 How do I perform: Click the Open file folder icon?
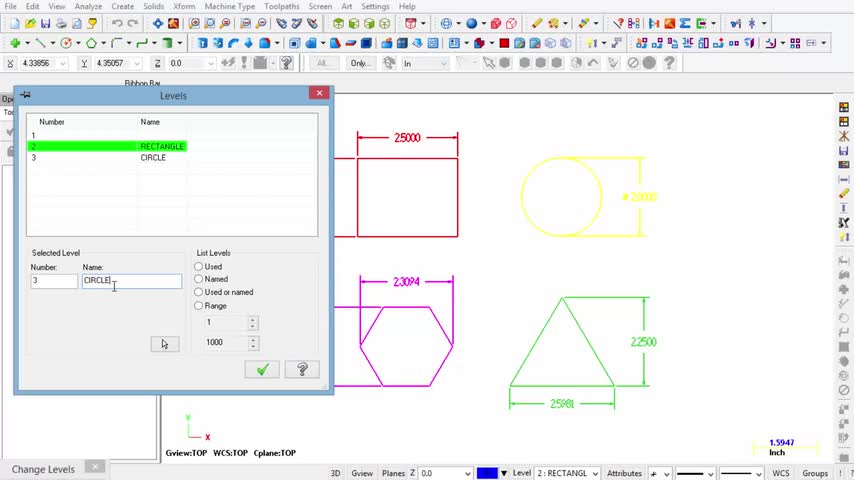[x=30, y=23]
